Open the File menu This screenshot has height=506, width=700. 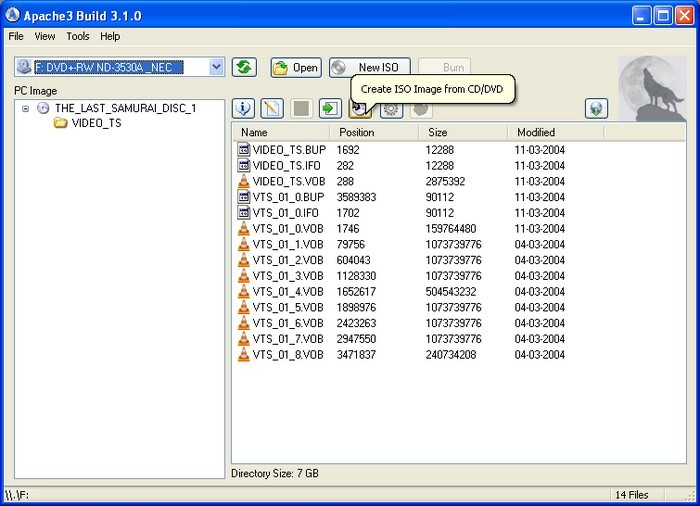[16, 36]
